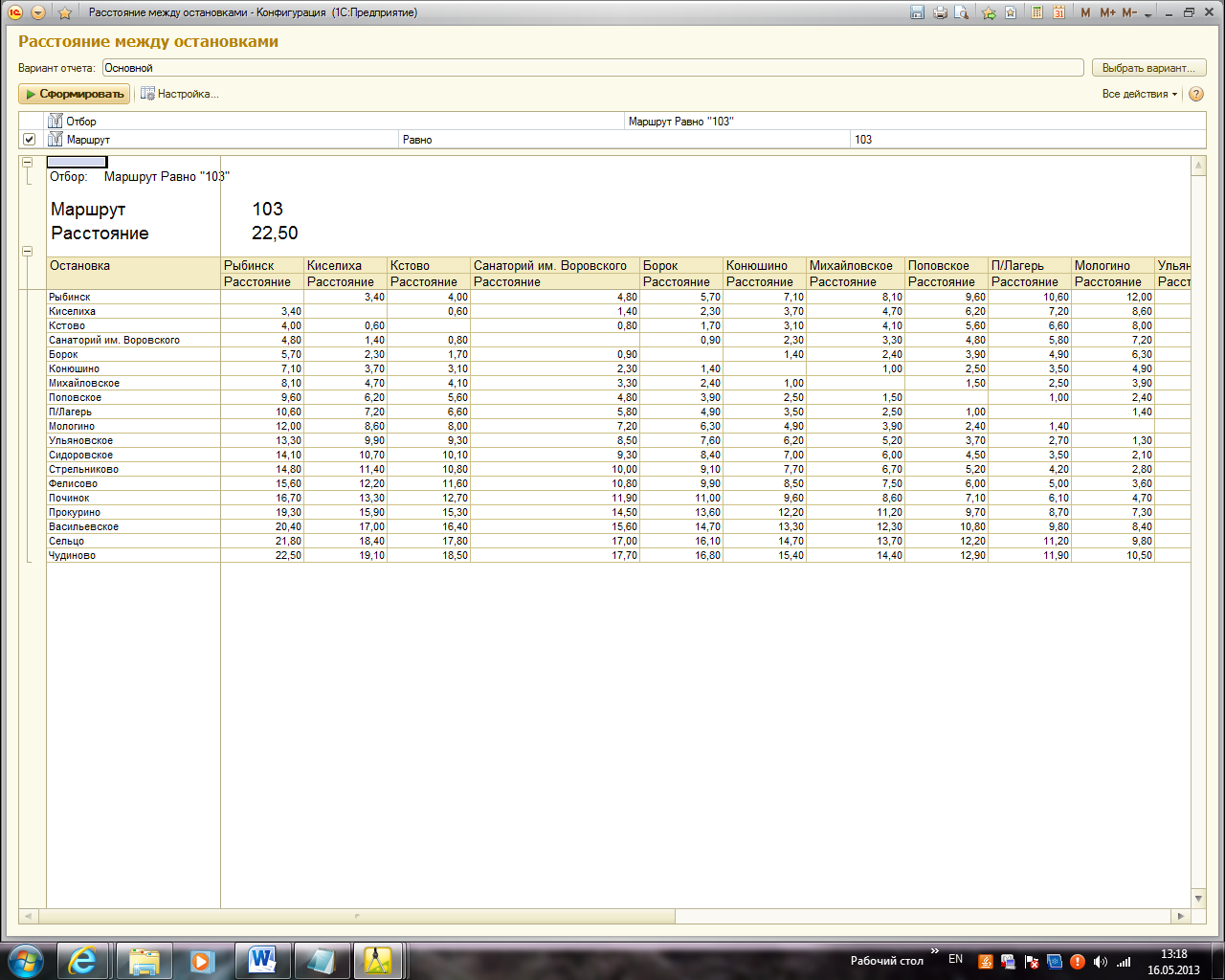Image resolution: width=1225 pixels, height=980 pixels.
Task: Open the Настройка... settings item
Action: (x=180, y=94)
